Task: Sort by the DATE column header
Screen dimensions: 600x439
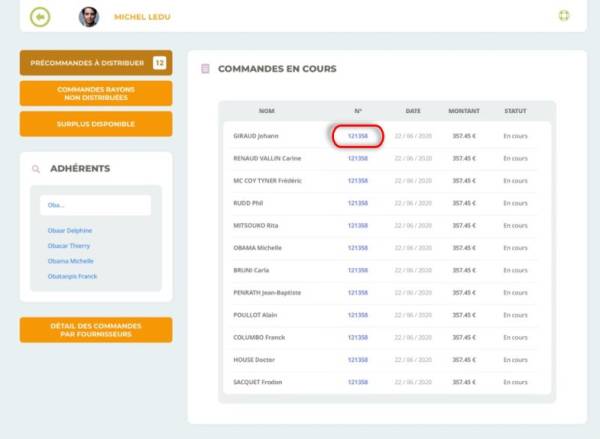Action: pyautogui.click(x=413, y=111)
